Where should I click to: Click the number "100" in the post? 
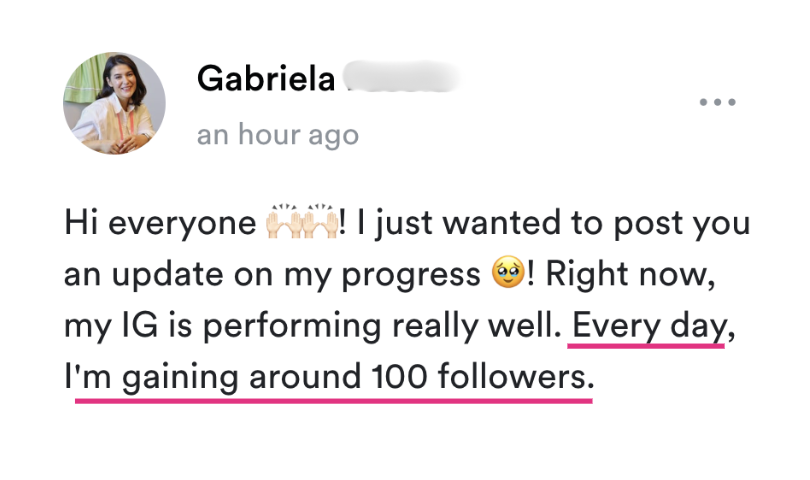pos(399,377)
